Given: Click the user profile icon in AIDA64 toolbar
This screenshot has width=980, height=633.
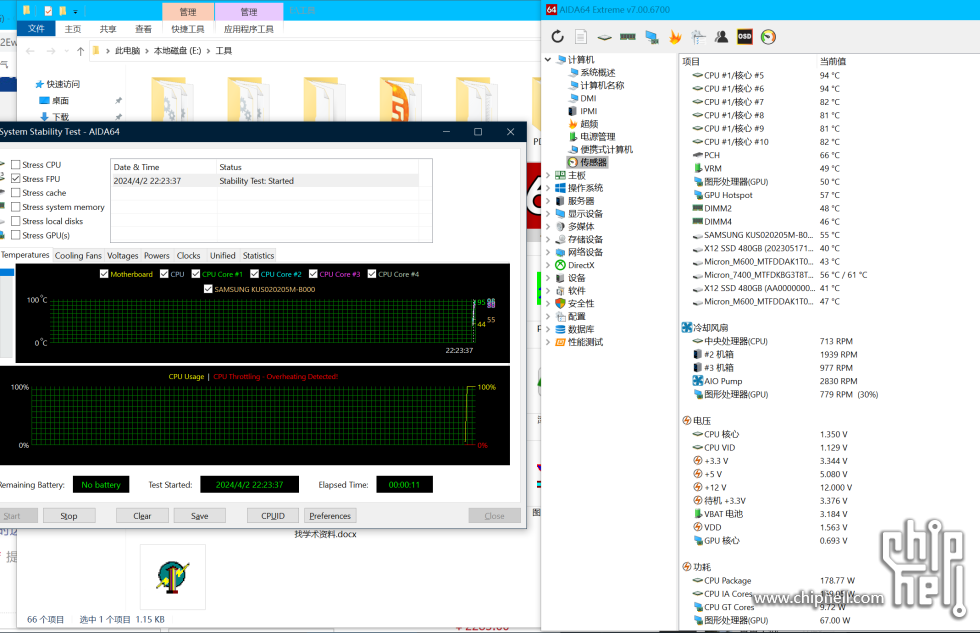Looking at the screenshot, I should point(721,37).
